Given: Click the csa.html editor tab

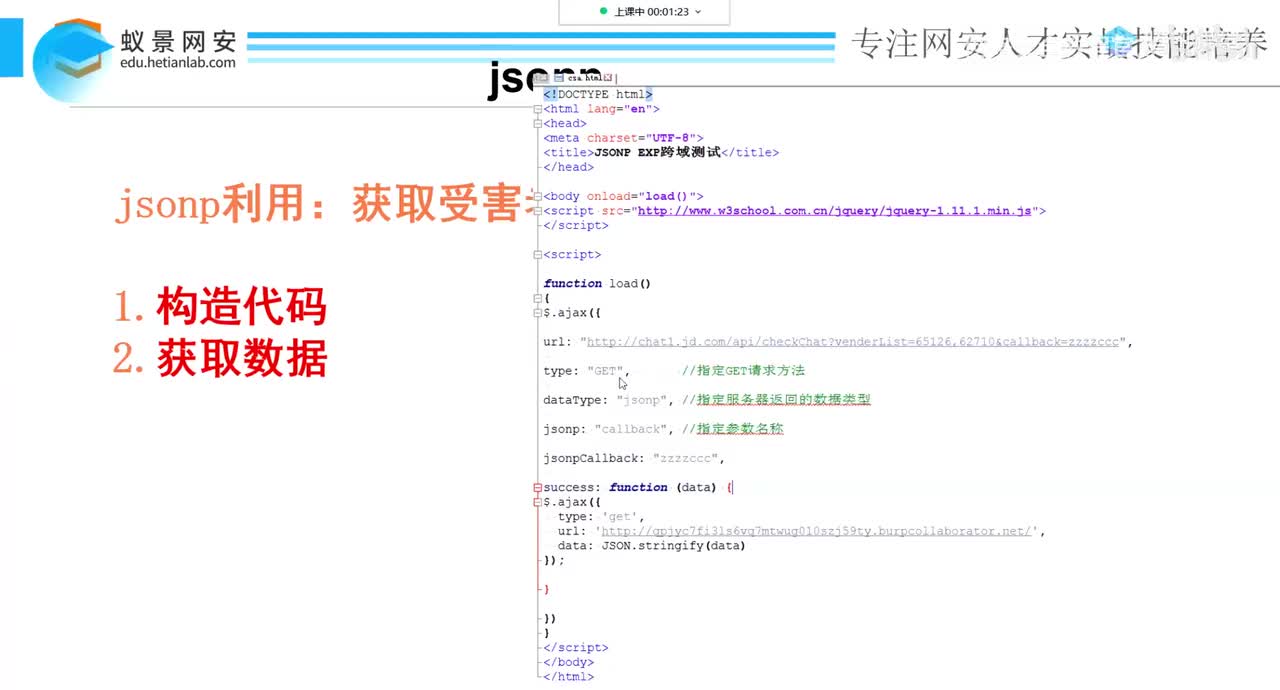Looking at the screenshot, I should (583, 77).
